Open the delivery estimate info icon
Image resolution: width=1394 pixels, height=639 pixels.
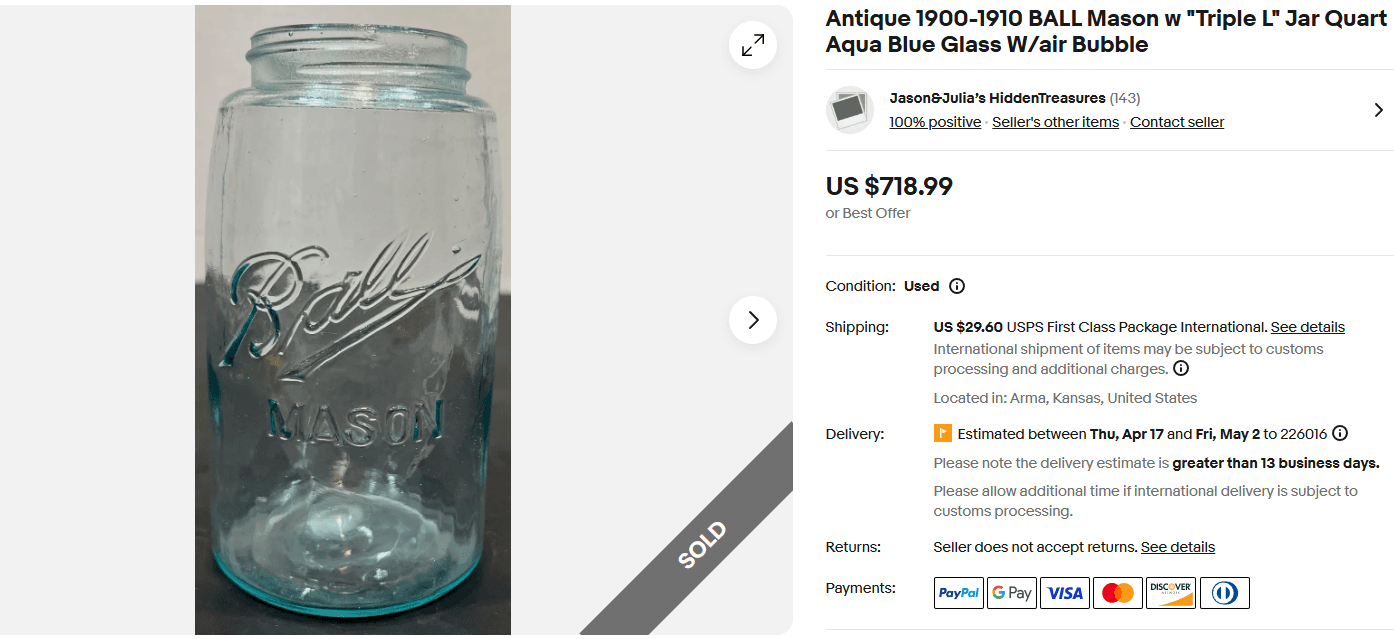click(x=1340, y=433)
